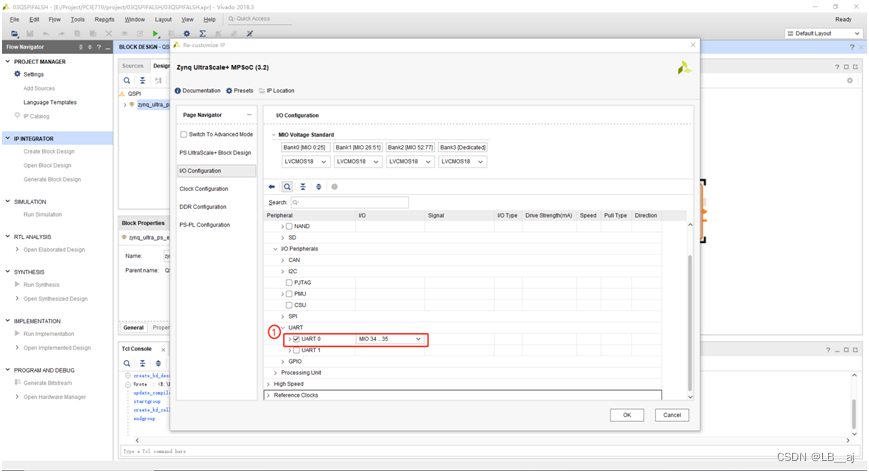This screenshot has width=869, height=473.
Task: Click the peripheral Search input field
Action: (349, 202)
